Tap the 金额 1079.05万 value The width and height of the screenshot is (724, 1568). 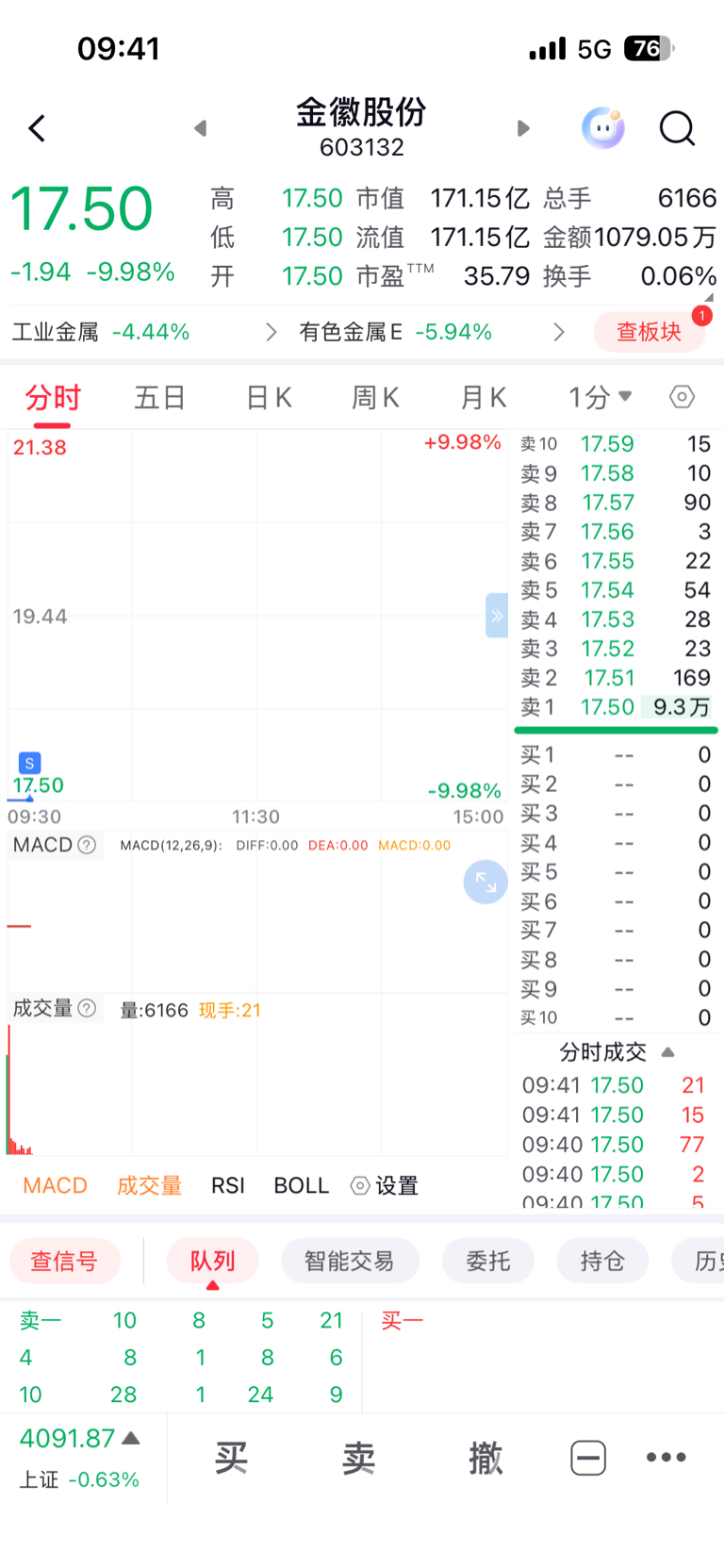655,237
